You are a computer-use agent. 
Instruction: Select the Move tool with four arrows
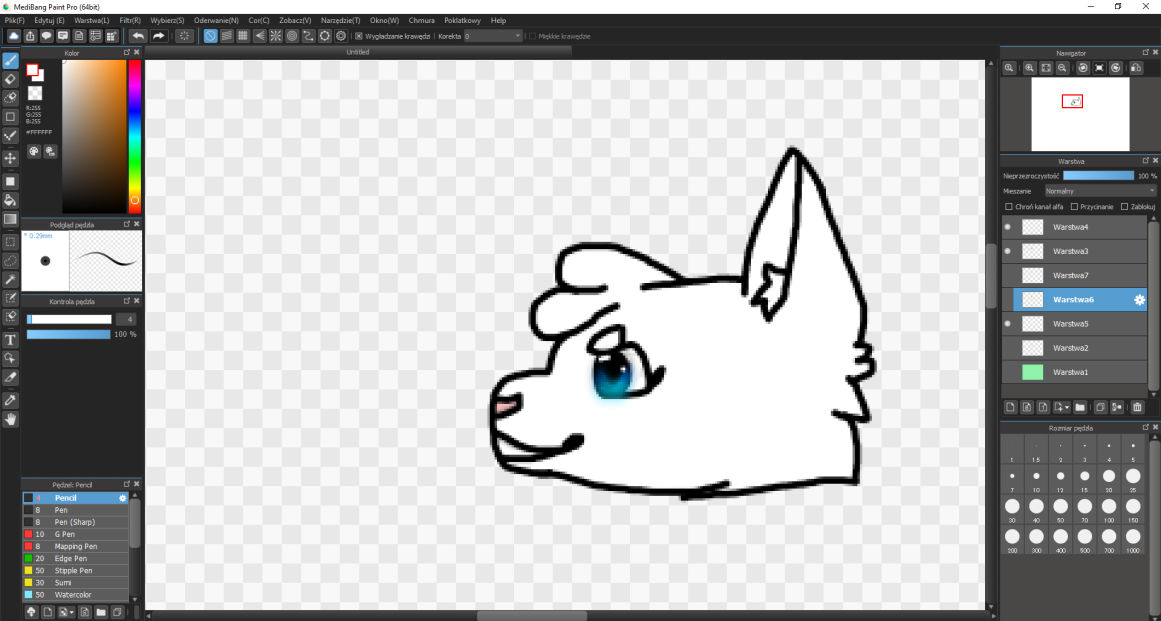point(10,158)
